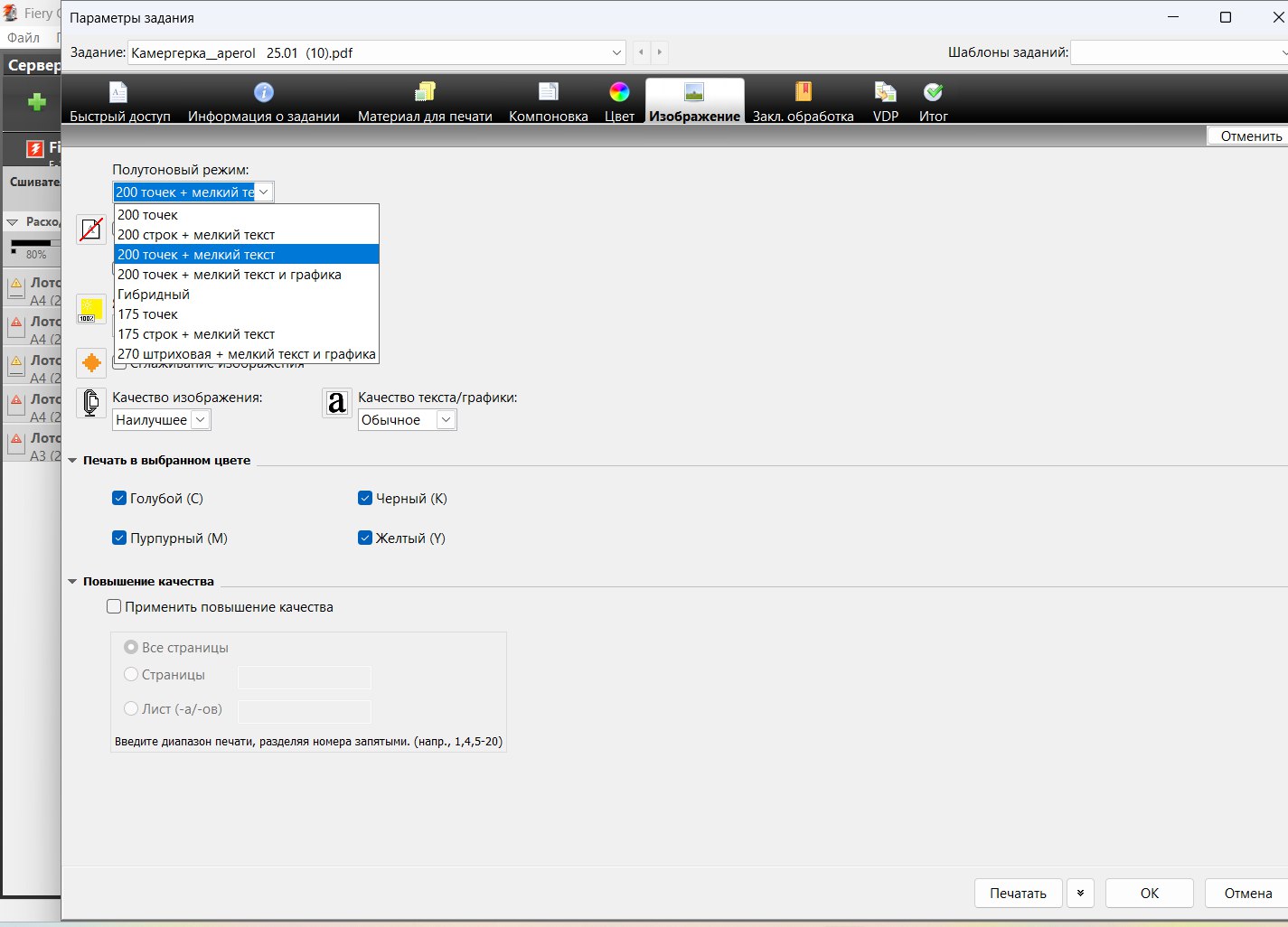Select '270 штриховая + мелкий текст и графика'
Screen dimensions: 1288x927
(x=246, y=354)
